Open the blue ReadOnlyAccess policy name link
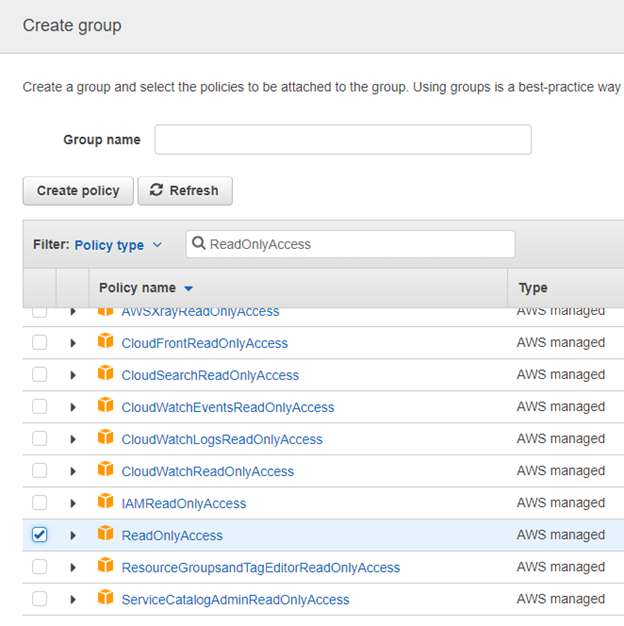The width and height of the screenshot is (624, 626). [172, 536]
